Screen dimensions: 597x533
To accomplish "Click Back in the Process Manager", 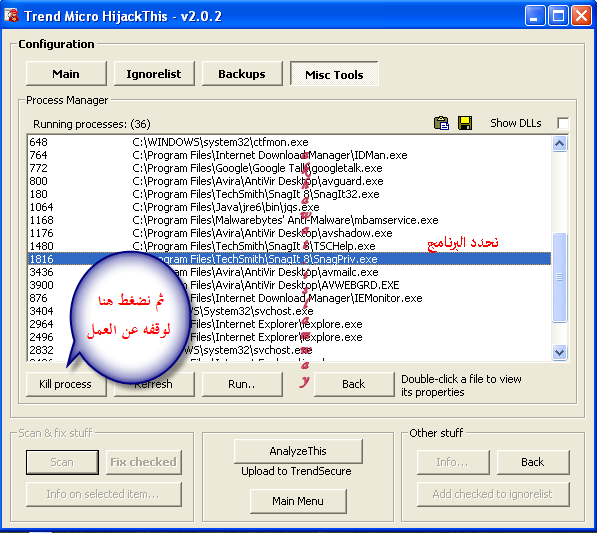I will [354, 384].
